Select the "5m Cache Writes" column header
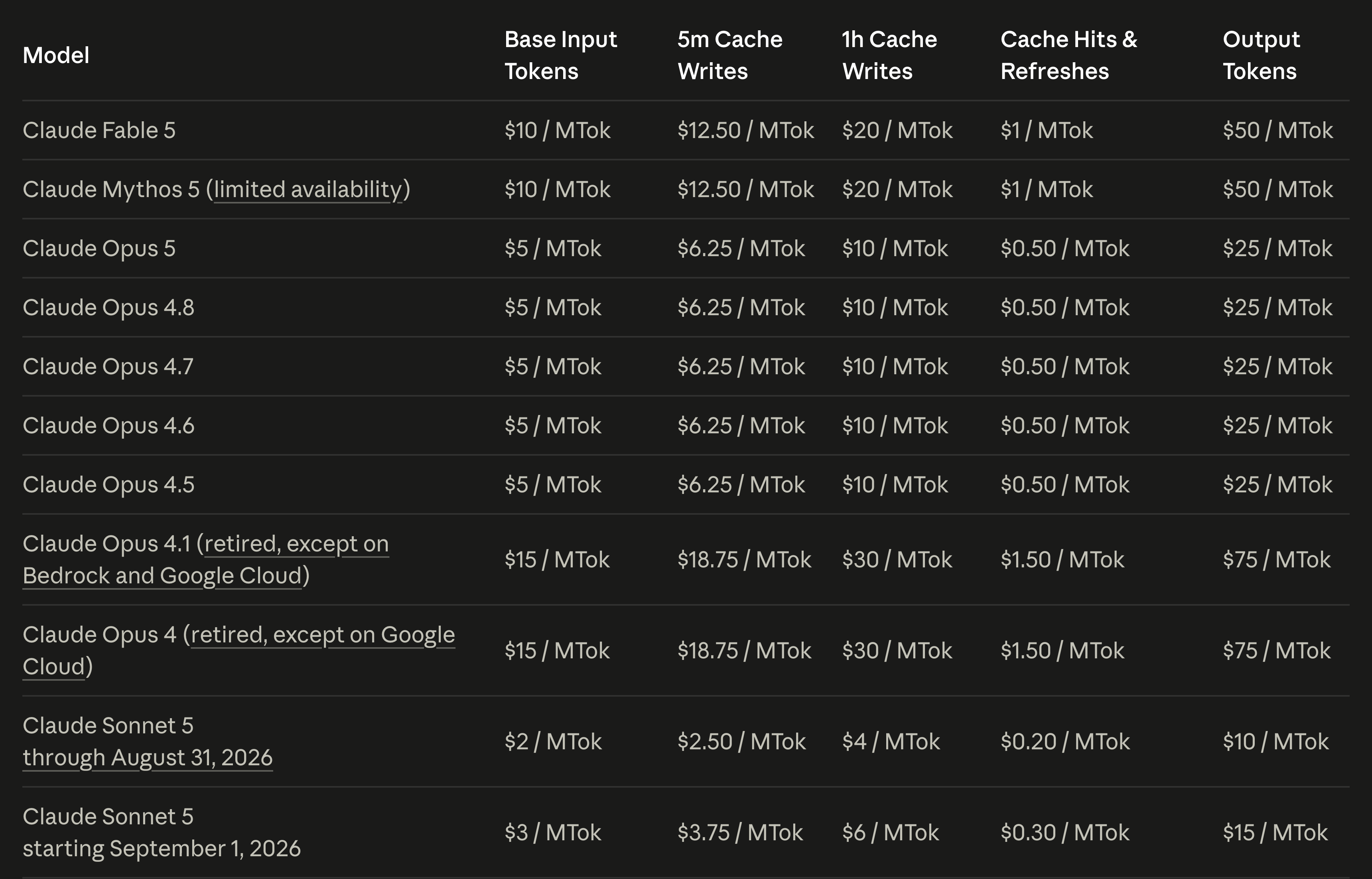Screen dimensions: 1372x879 click(729, 55)
